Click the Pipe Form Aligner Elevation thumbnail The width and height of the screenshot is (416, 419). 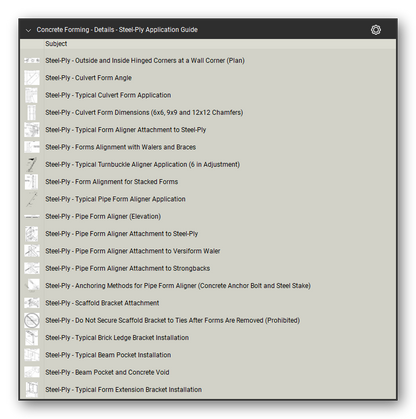pos(32,216)
